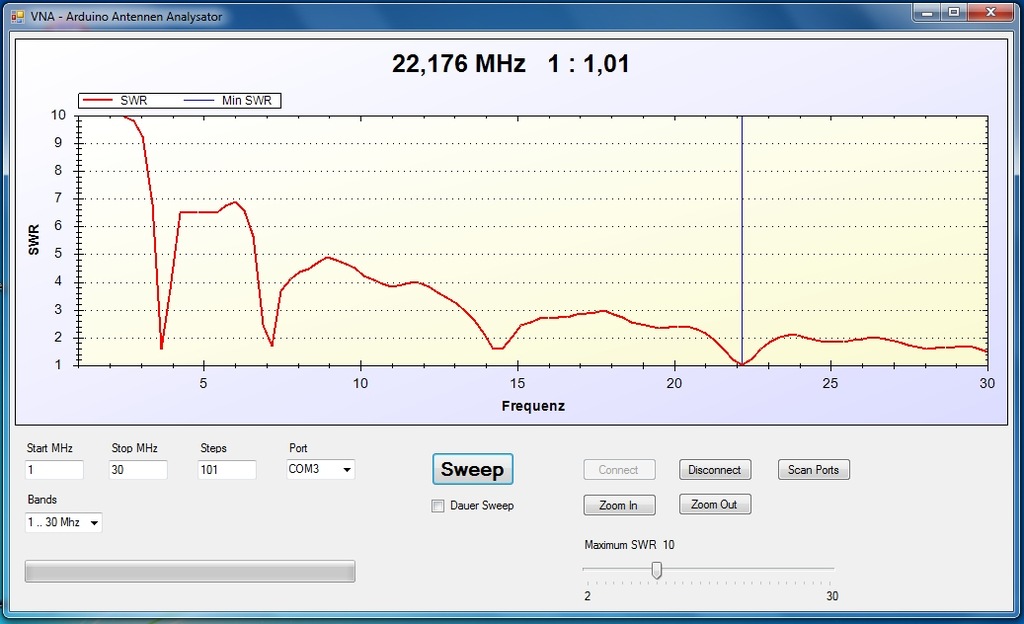Screen dimensions: 1024x624
Task: Click the Frequenz axis title
Action: [x=533, y=406]
